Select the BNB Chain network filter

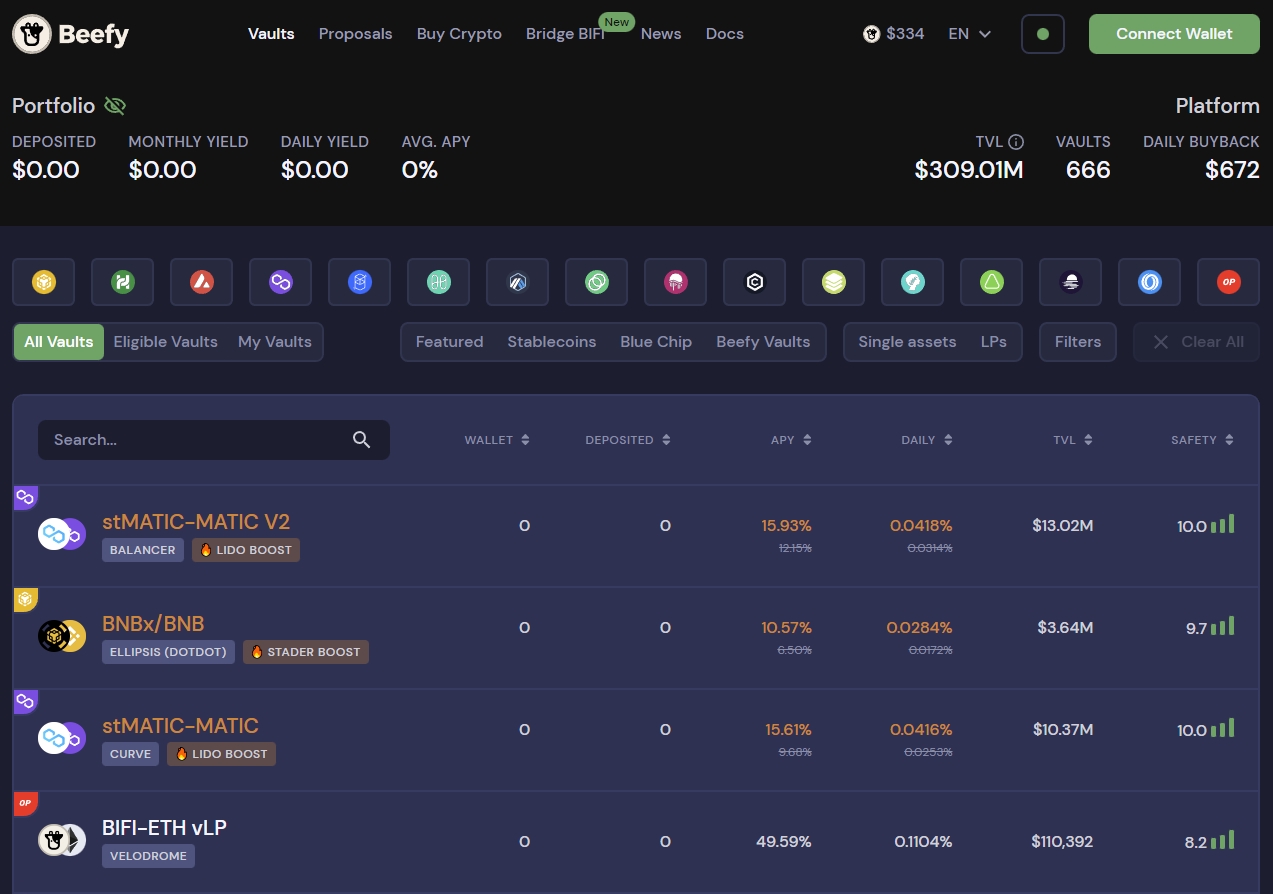pyautogui.click(x=44, y=282)
